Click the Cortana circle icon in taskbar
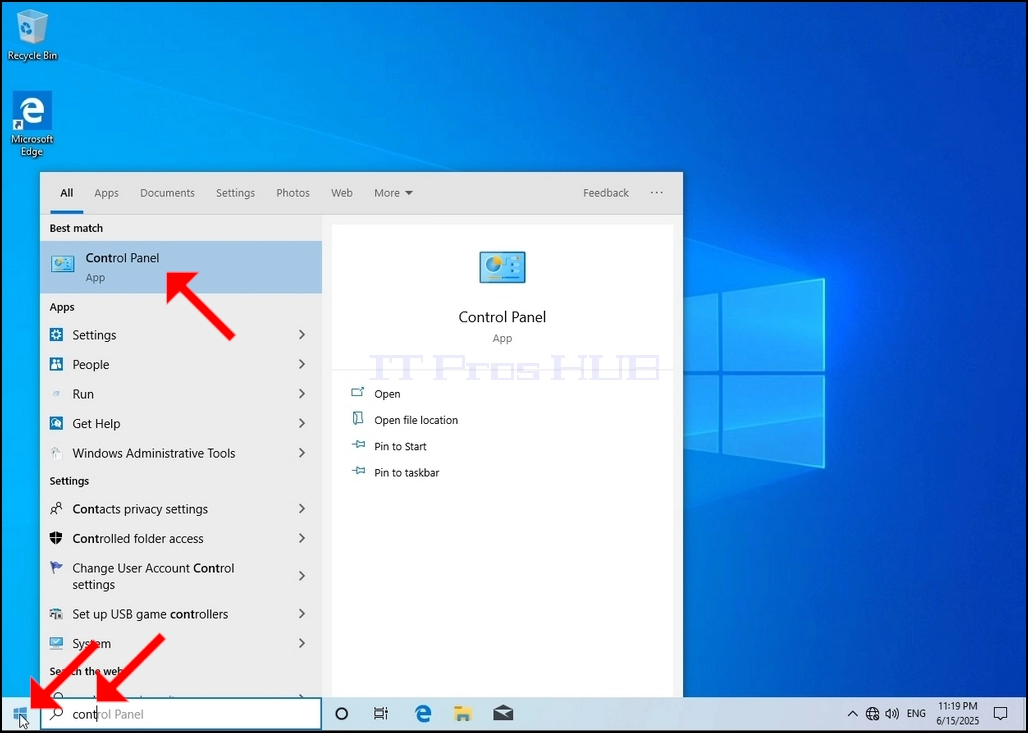This screenshot has height=733, width=1028. tap(342, 713)
